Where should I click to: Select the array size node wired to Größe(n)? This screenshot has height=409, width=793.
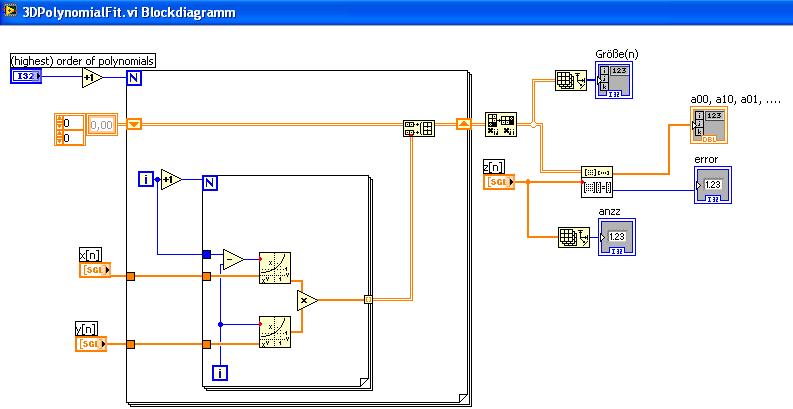(571, 80)
